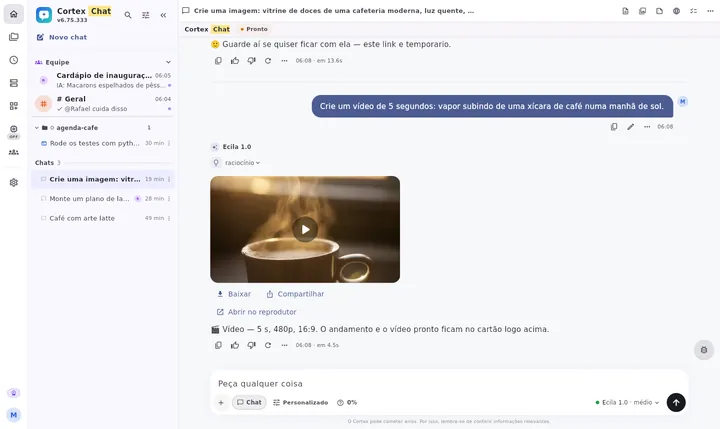Image resolution: width=720 pixels, height=429 pixels.
Task: Dislike the video response answered in 4.5s
Action: pyautogui.click(x=252, y=345)
